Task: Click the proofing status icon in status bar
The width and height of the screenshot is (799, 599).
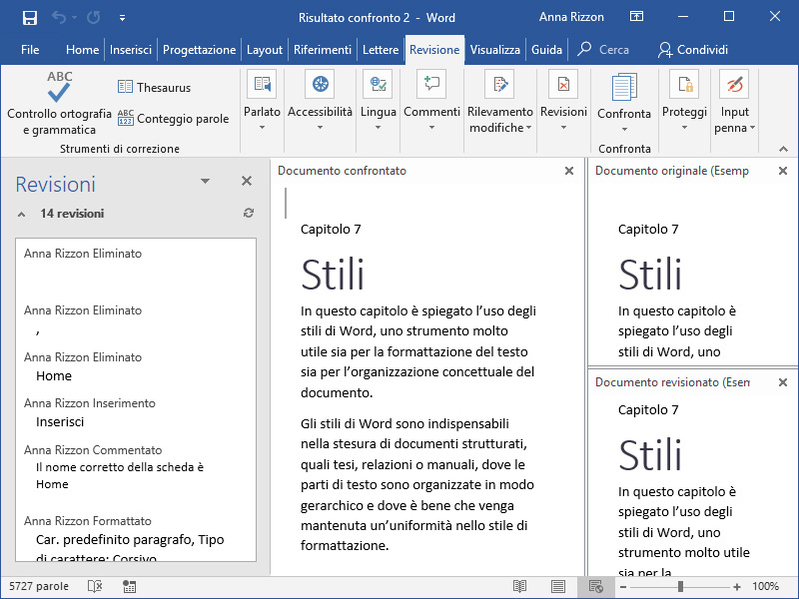Action: pyautogui.click(x=95, y=586)
